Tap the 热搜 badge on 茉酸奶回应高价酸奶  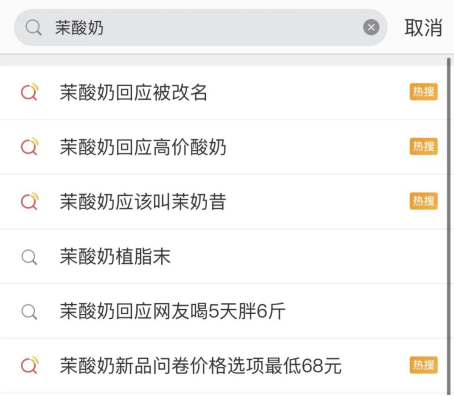click(x=424, y=146)
